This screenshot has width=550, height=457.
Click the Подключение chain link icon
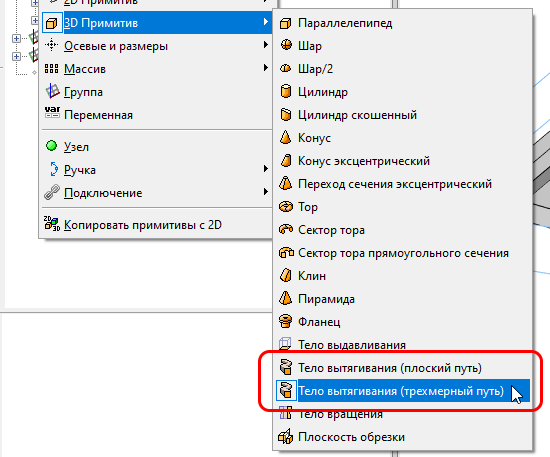coord(52,192)
